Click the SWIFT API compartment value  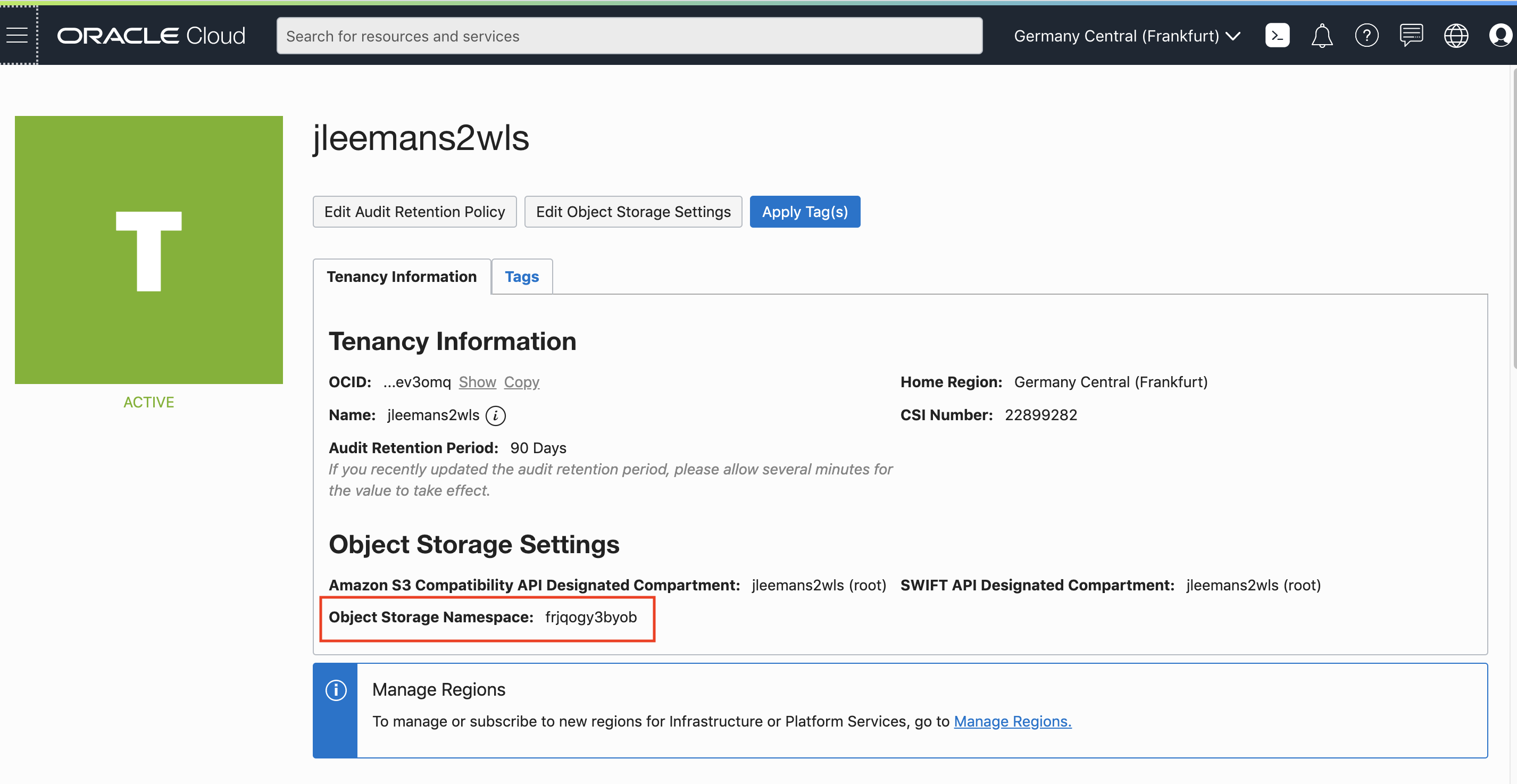[x=1253, y=586]
